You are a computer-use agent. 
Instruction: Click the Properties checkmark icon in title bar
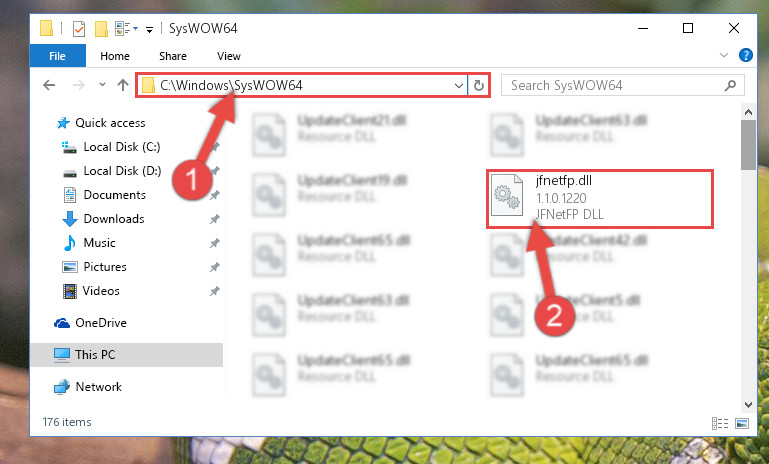click(x=78, y=29)
